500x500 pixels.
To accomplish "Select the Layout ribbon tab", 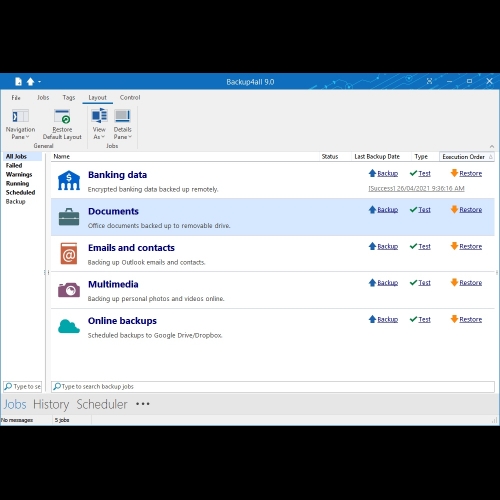I will (97, 98).
